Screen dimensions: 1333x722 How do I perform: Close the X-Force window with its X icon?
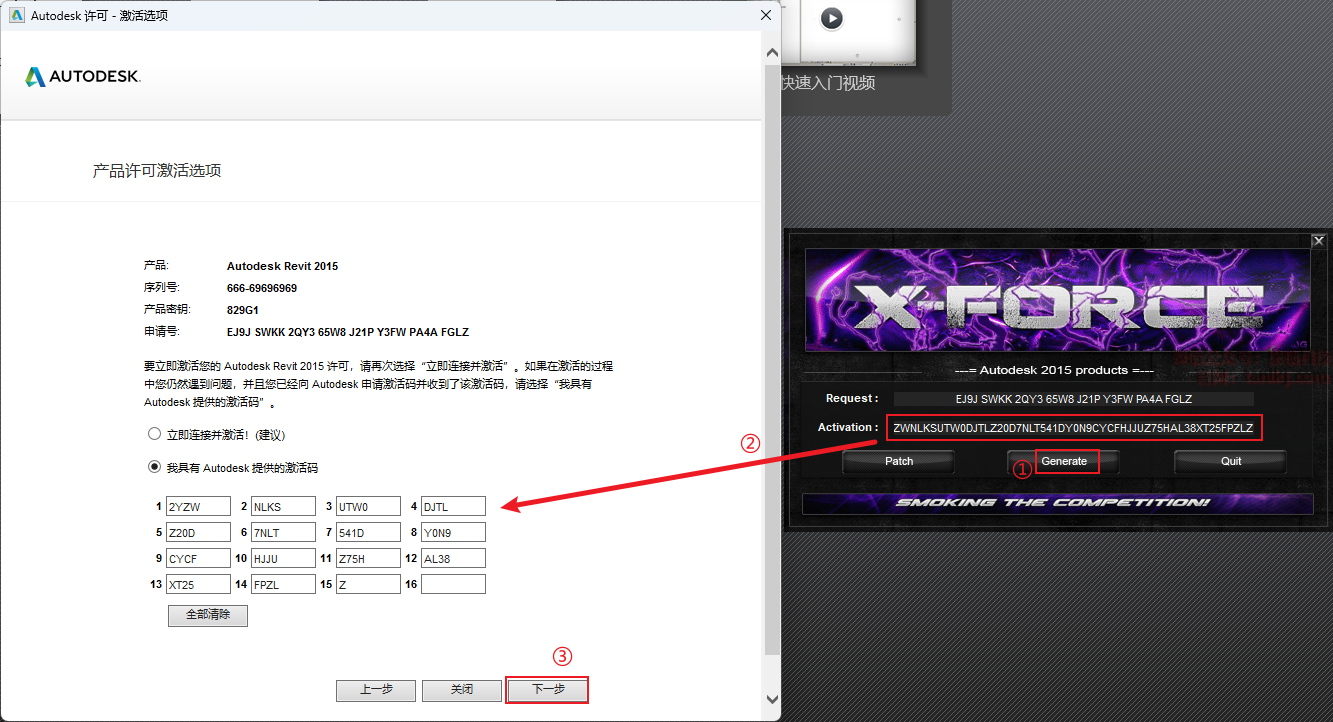[x=1318, y=241]
